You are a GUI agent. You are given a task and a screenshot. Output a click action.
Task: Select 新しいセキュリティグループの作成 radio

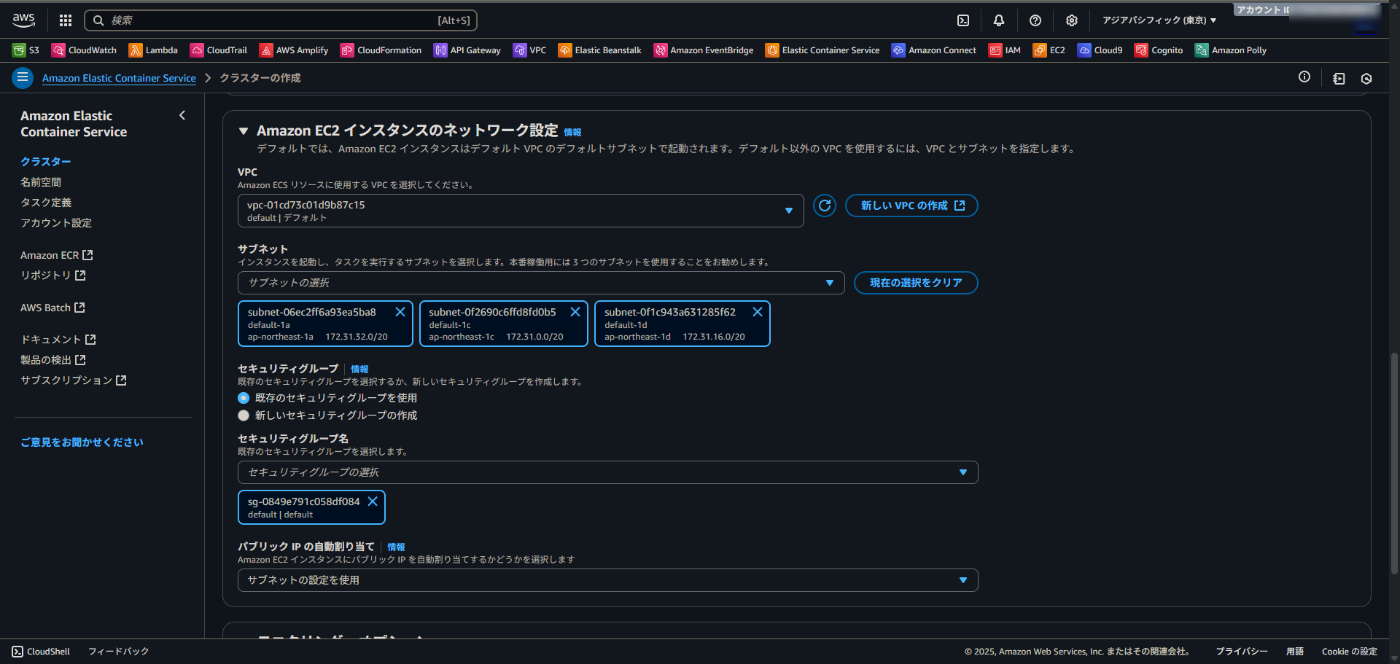click(243, 415)
